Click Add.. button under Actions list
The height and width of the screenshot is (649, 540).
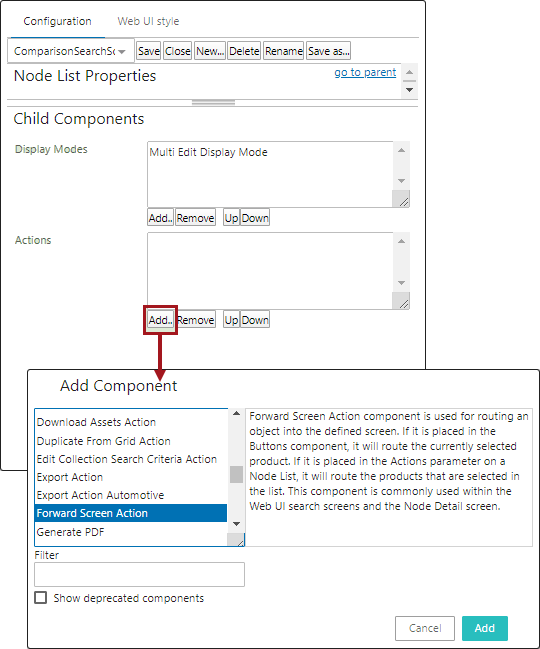pos(161,320)
